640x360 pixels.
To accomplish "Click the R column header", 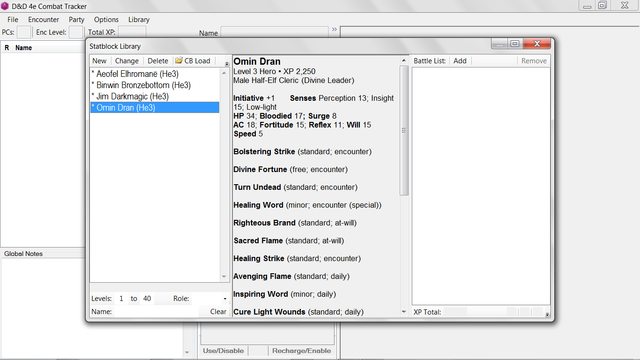I will 7,48.
